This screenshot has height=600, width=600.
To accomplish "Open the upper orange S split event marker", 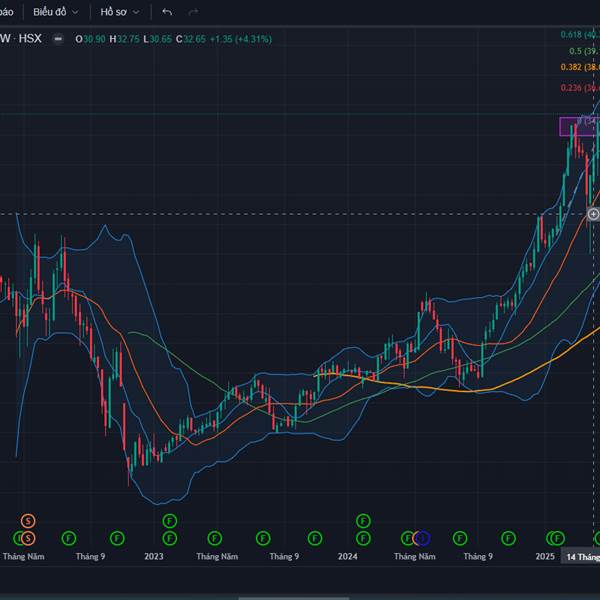I will click(x=28, y=521).
